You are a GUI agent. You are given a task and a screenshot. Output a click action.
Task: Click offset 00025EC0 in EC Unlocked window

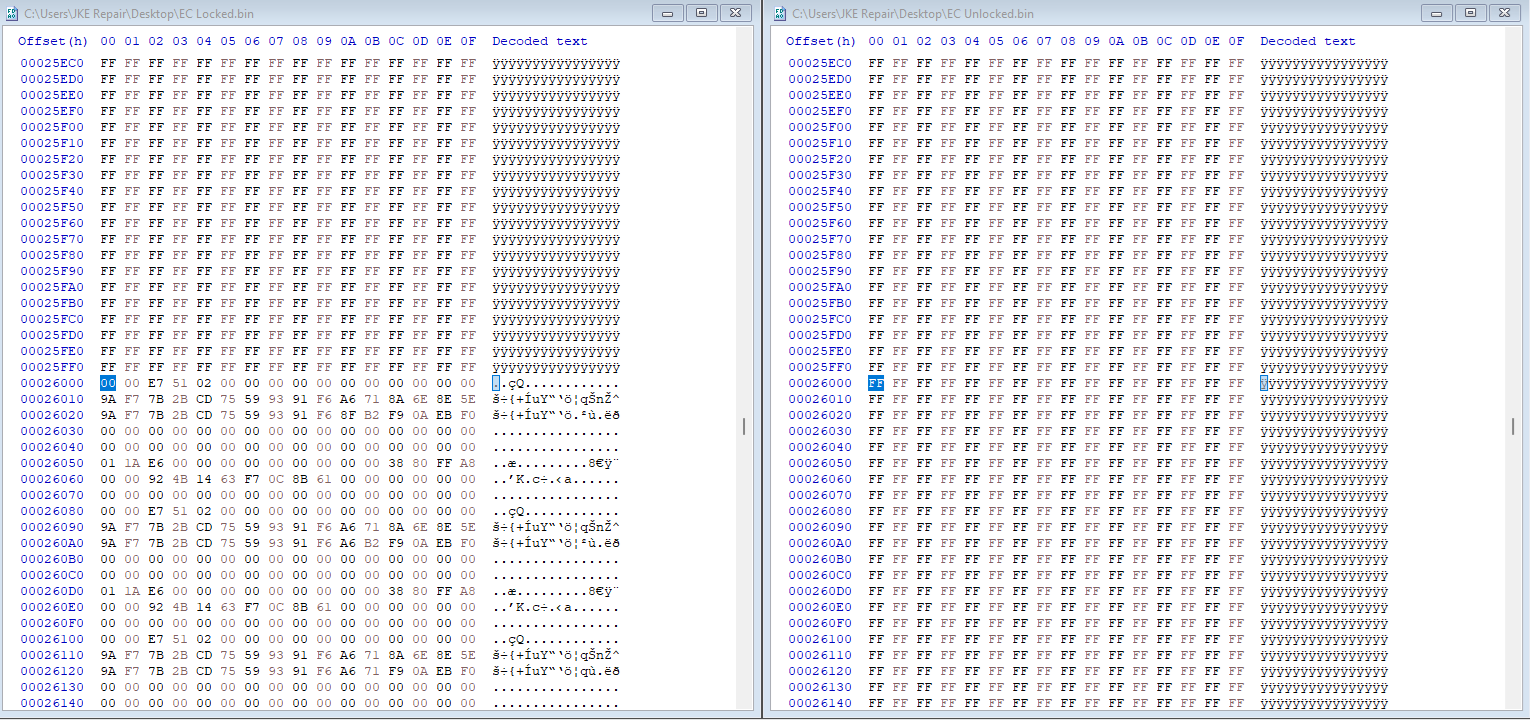[820, 63]
